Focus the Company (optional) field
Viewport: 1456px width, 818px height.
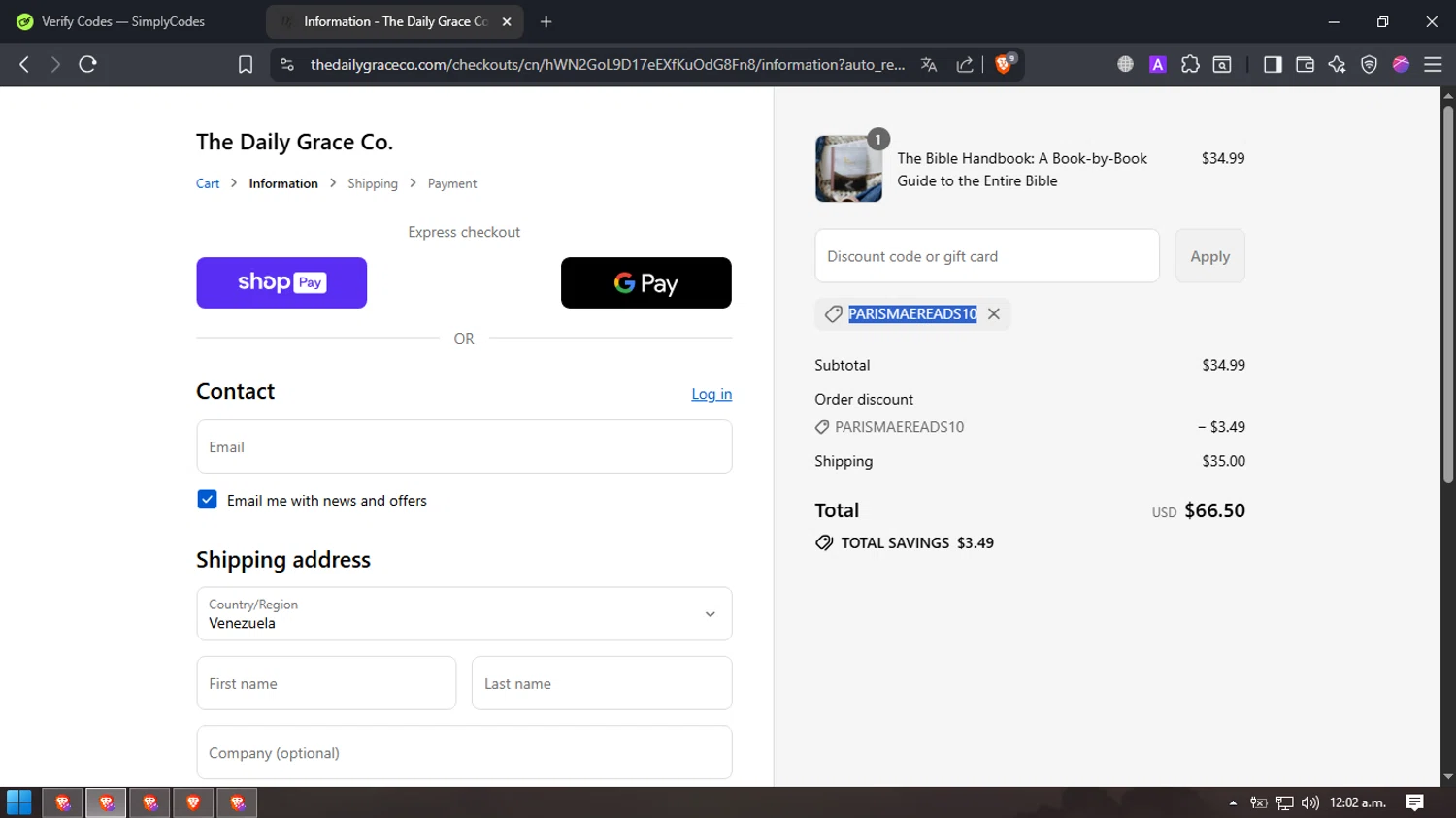click(x=464, y=752)
